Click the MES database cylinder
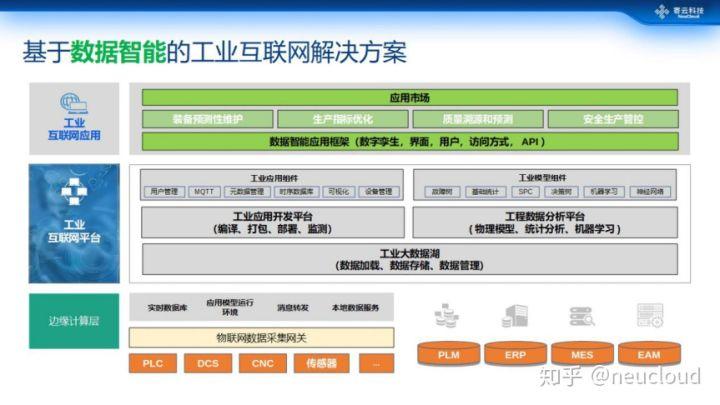Viewport: 720px width, 405px height. pyautogui.click(x=582, y=354)
